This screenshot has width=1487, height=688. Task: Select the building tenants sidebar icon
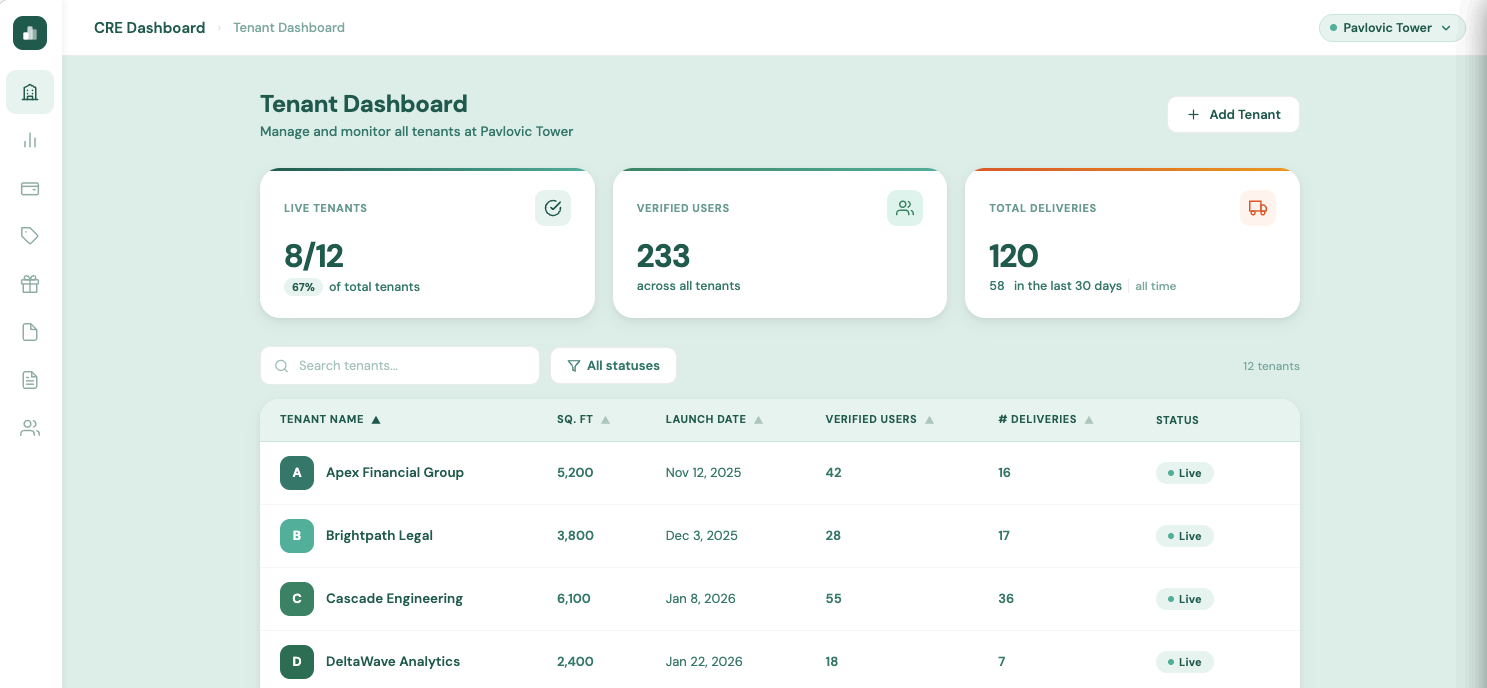[30, 92]
